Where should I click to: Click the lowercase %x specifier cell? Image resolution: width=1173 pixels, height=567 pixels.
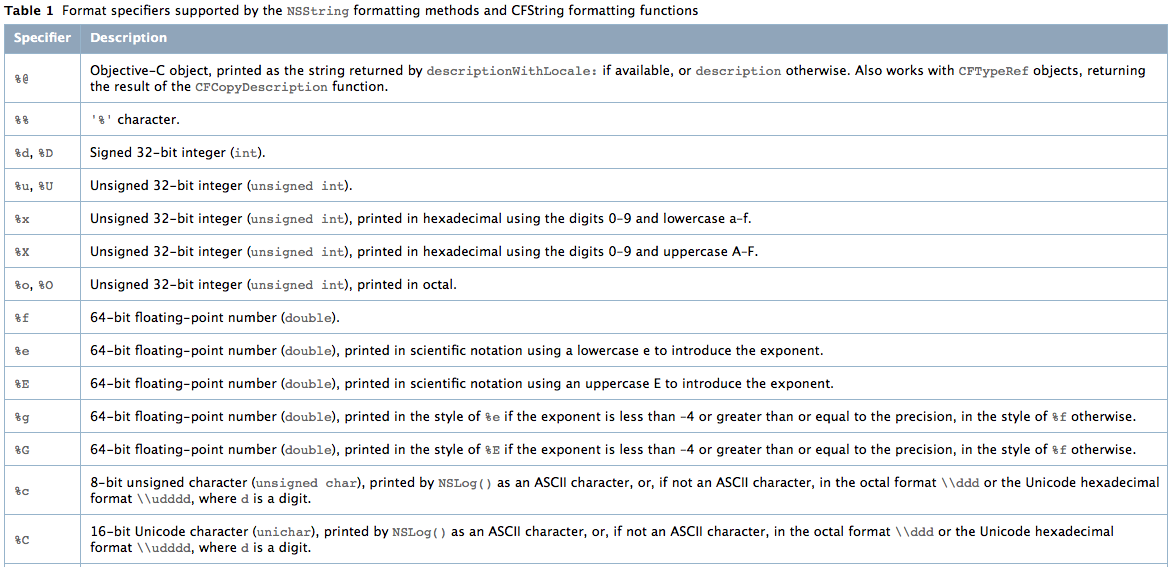[43, 218]
